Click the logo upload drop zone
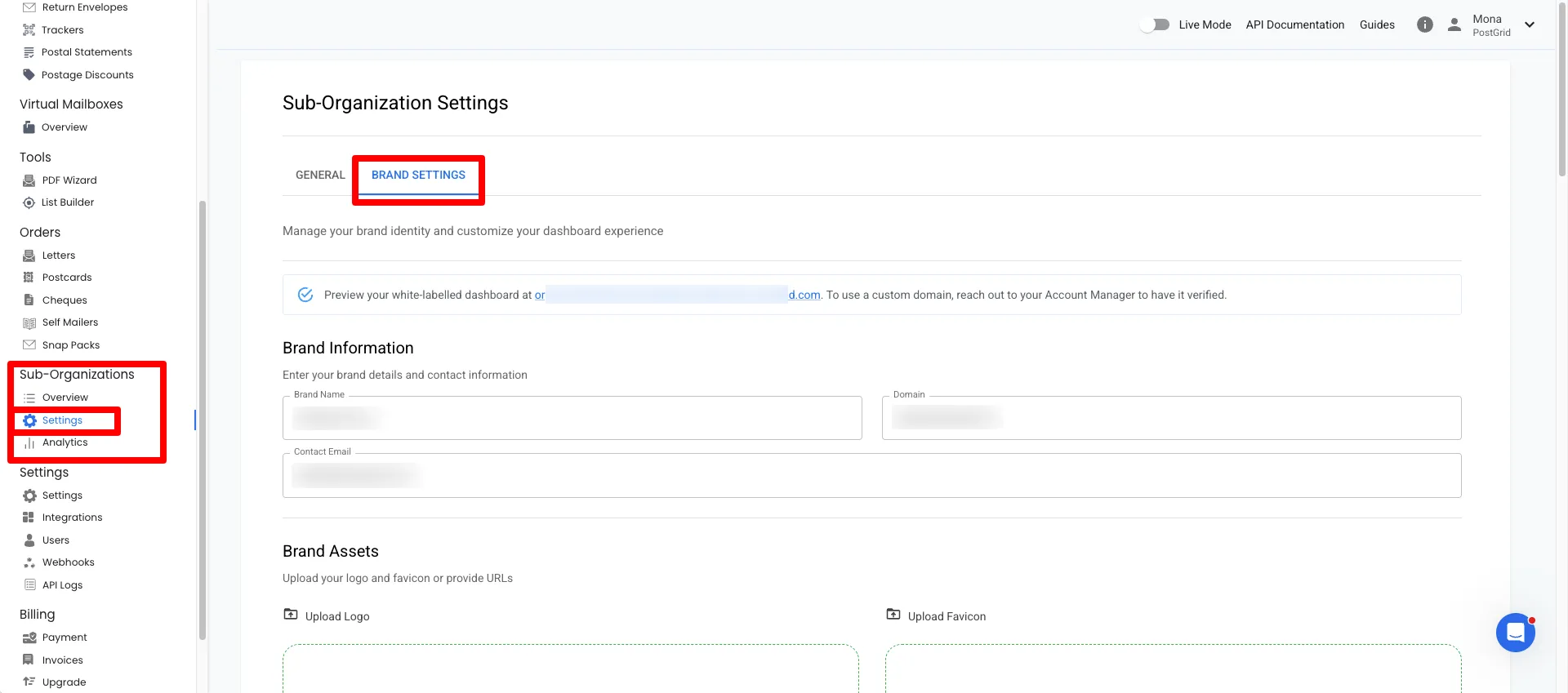Screen dimensions: 1568x693 point(571,669)
